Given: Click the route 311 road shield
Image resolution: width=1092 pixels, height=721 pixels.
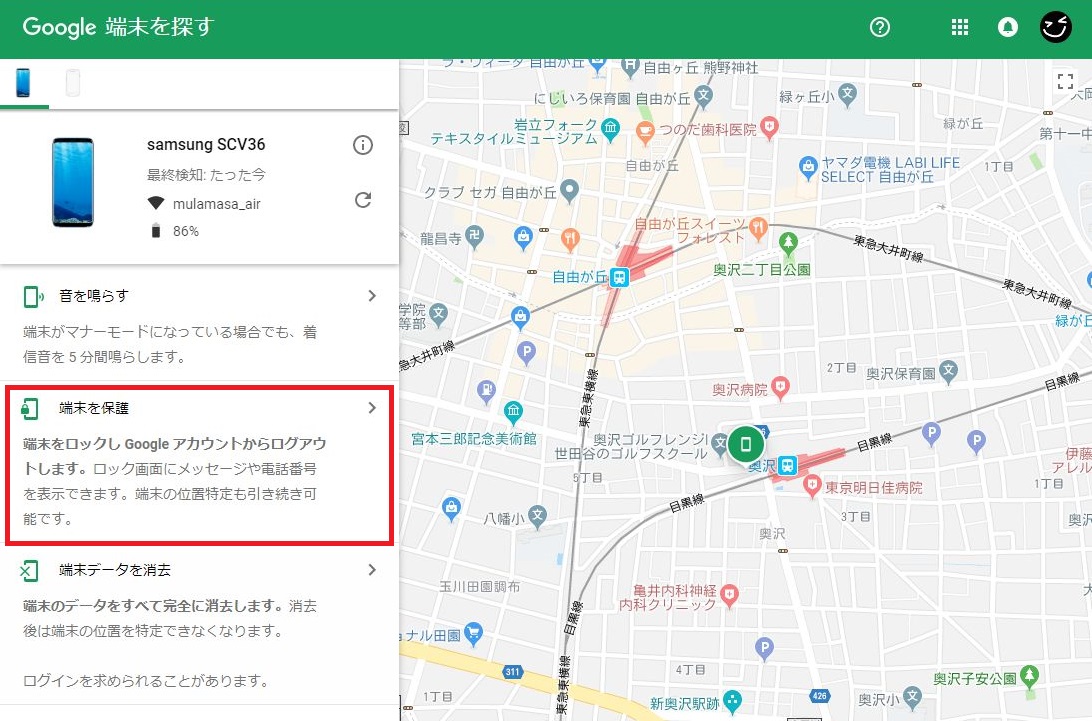Looking at the screenshot, I should pyautogui.click(x=513, y=672).
